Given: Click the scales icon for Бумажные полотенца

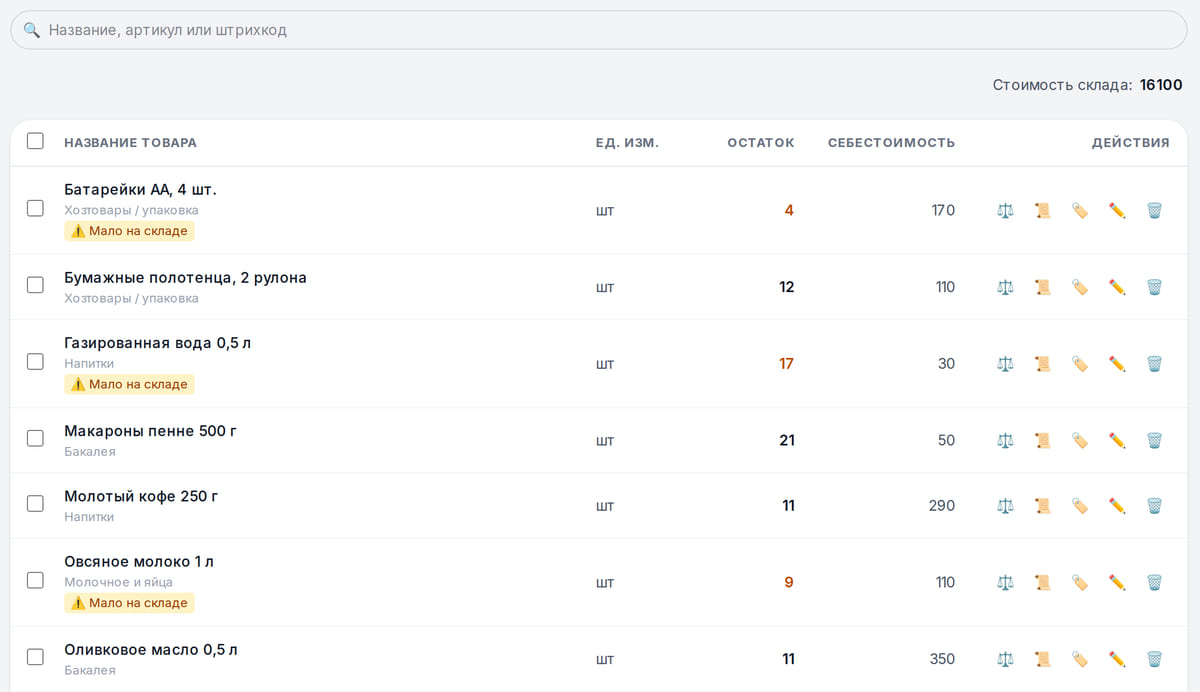Looking at the screenshot, I should (1005, 287).
